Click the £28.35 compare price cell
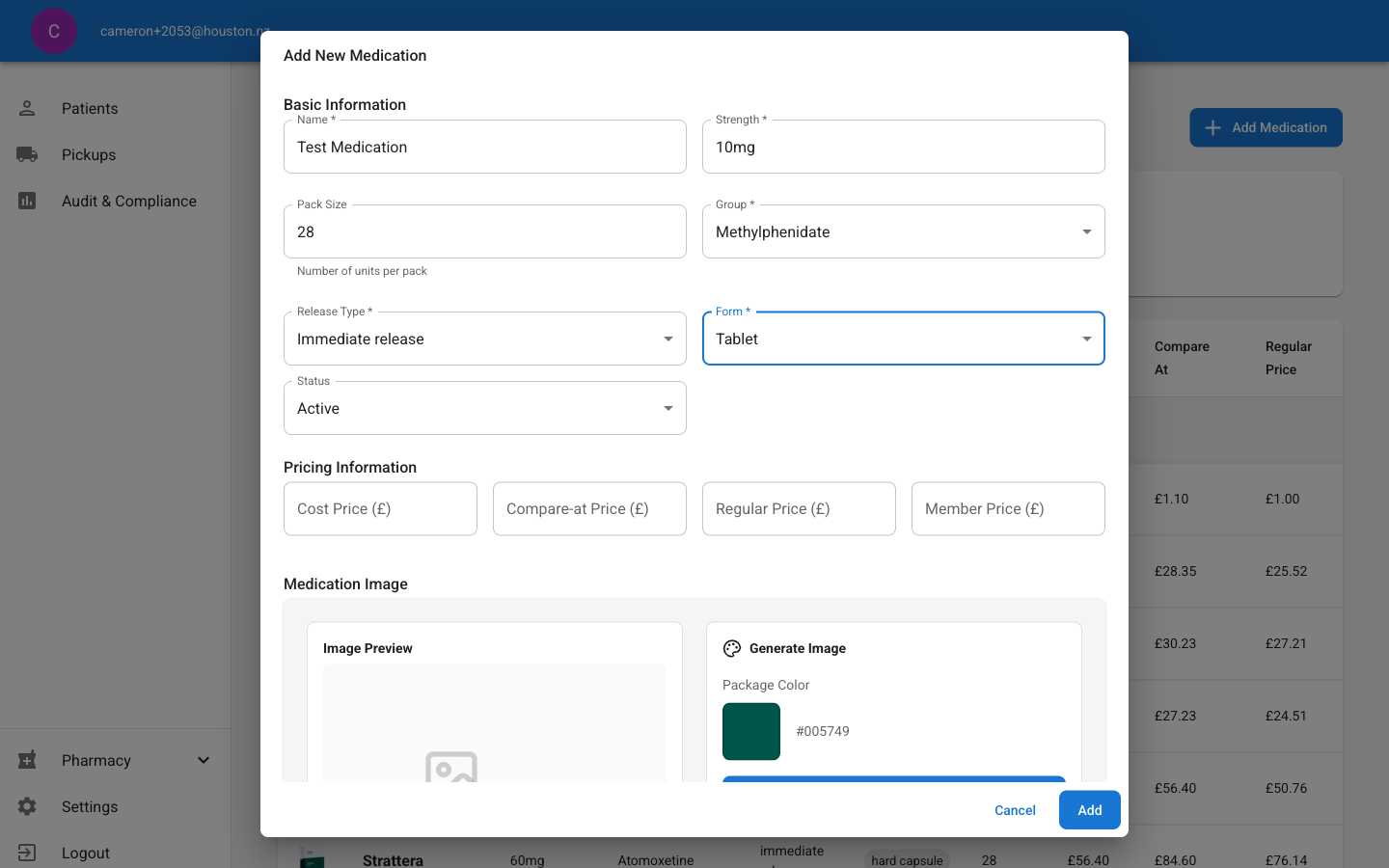Screen dimensions: 1389x868 (1175, 571)
